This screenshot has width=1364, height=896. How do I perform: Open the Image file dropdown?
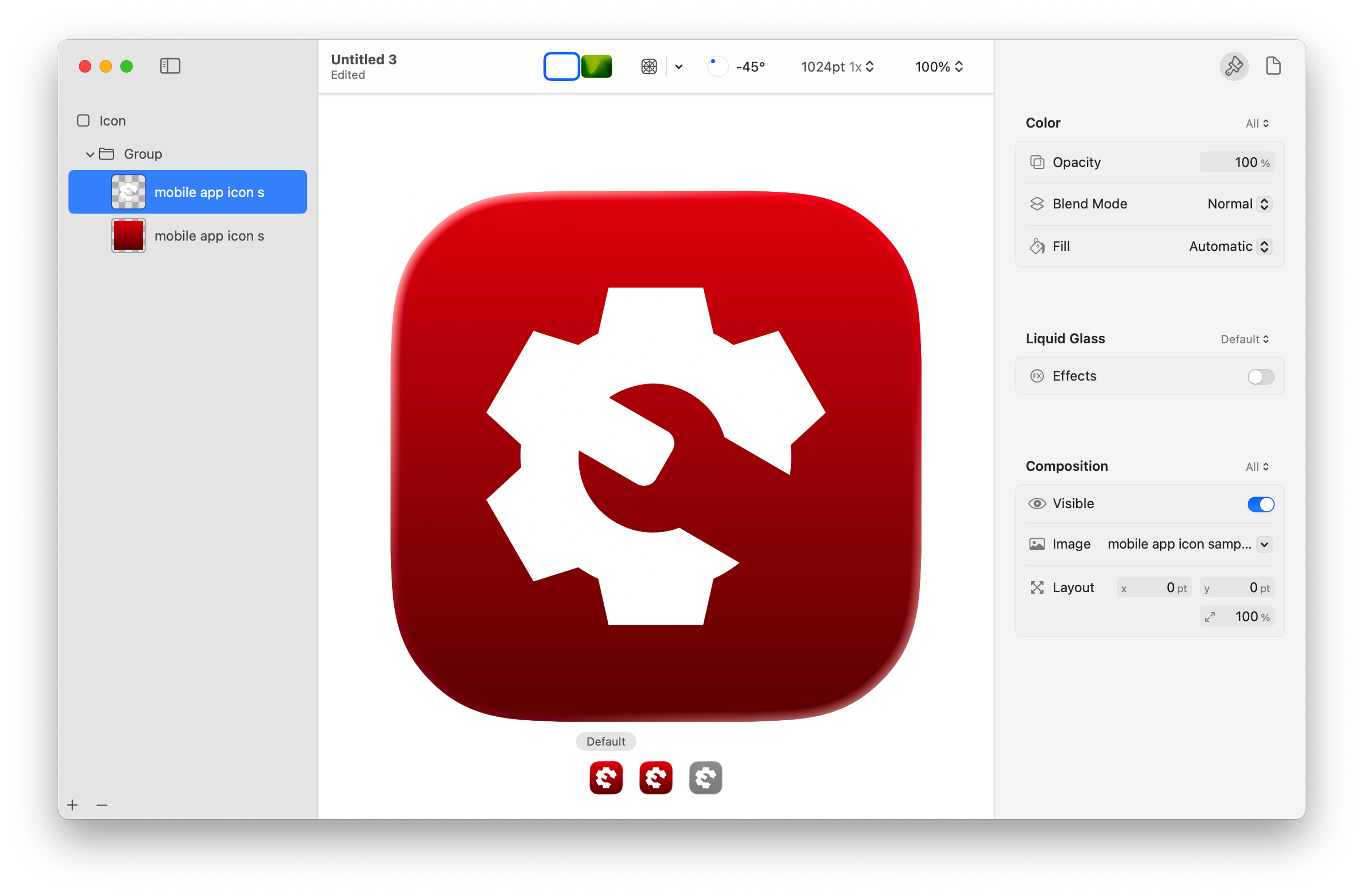click(x=1264, y=543)
